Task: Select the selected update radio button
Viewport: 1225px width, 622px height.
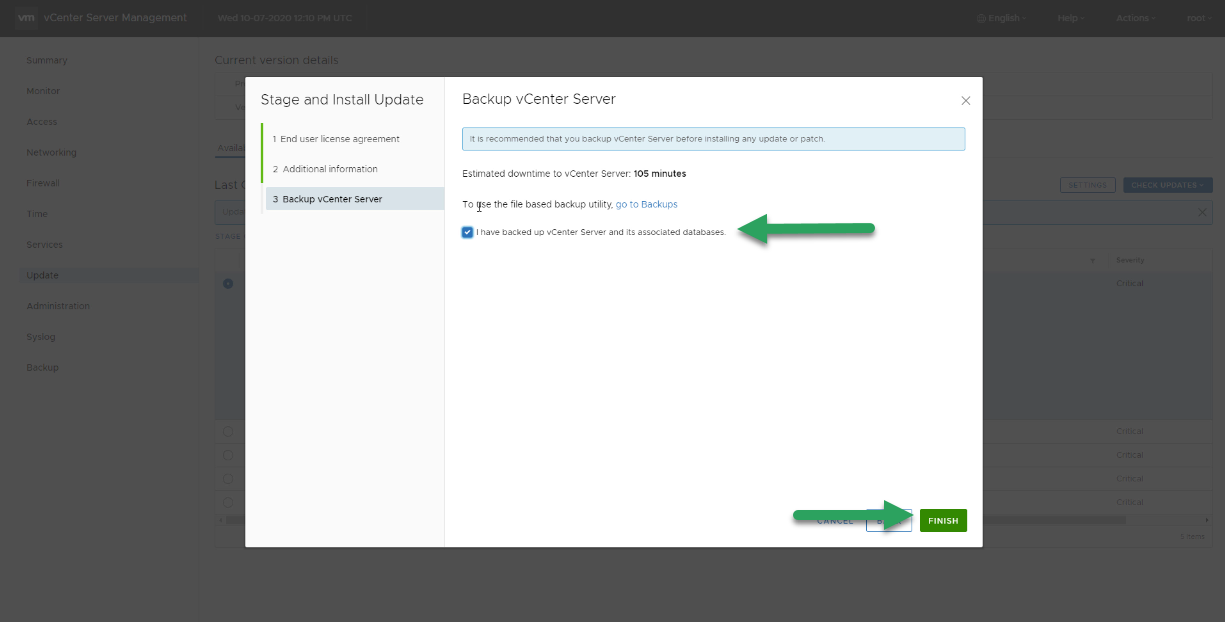Action: [x=228, y=284]
